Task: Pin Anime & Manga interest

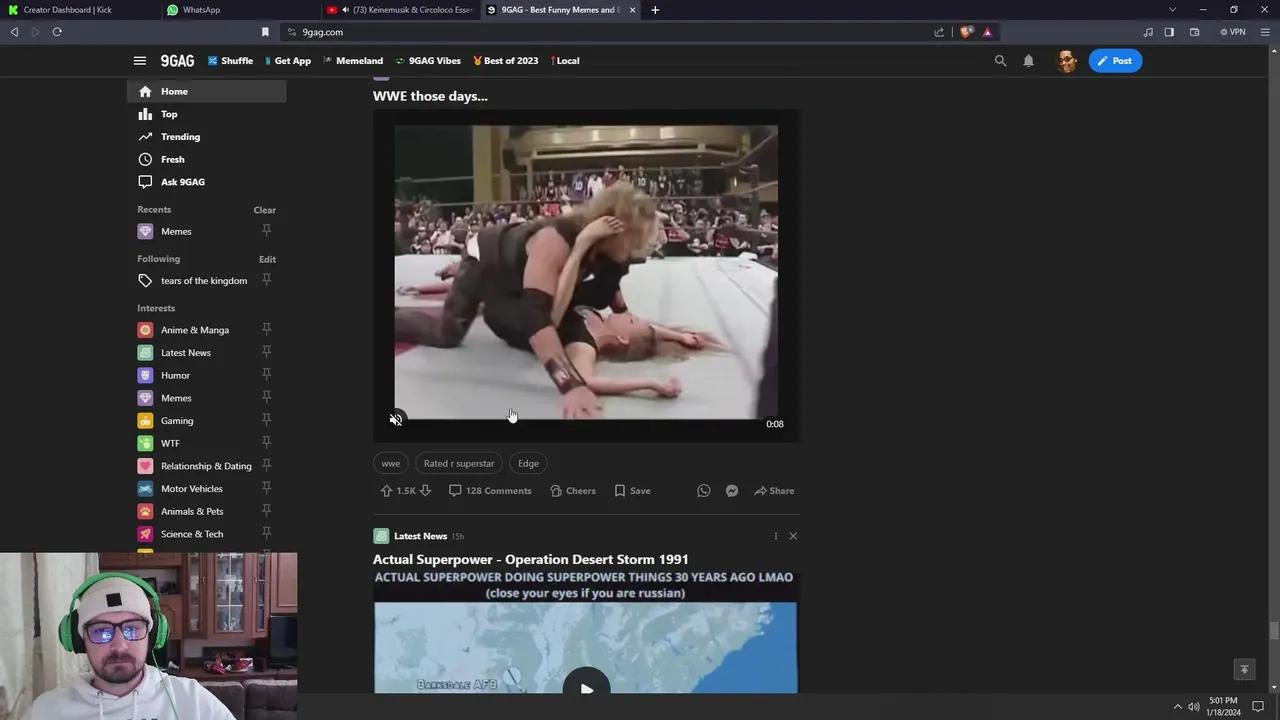Action: coord(266,329)
